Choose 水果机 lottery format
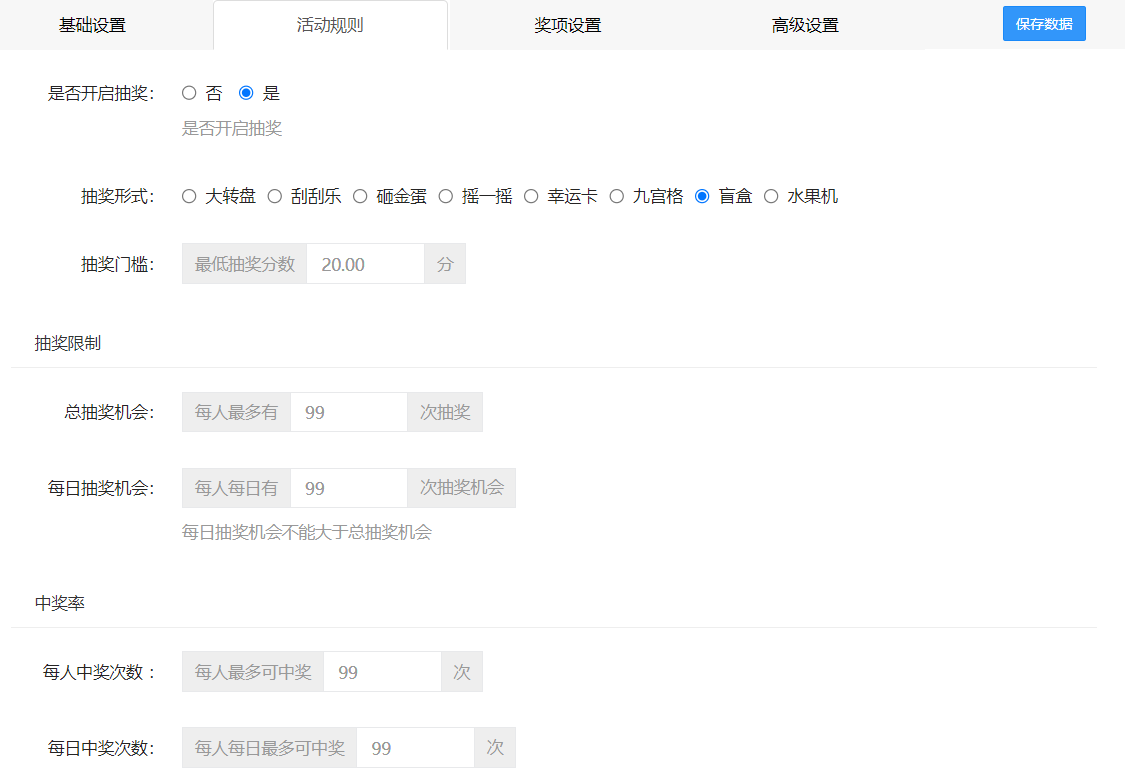The height and width of the screenshot is (774, 1125). 771,196
